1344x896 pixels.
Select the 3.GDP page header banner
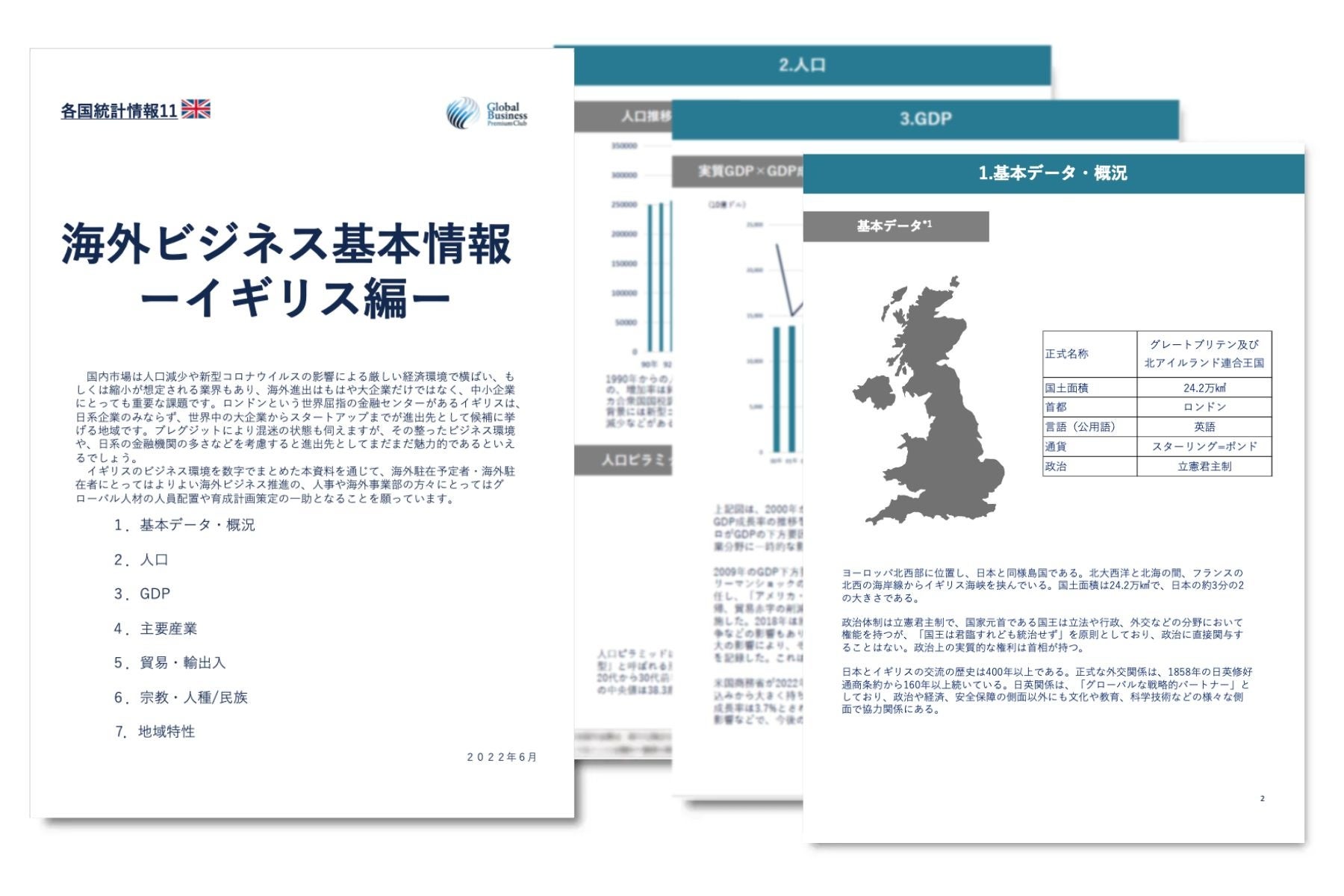tap(925, 119)
